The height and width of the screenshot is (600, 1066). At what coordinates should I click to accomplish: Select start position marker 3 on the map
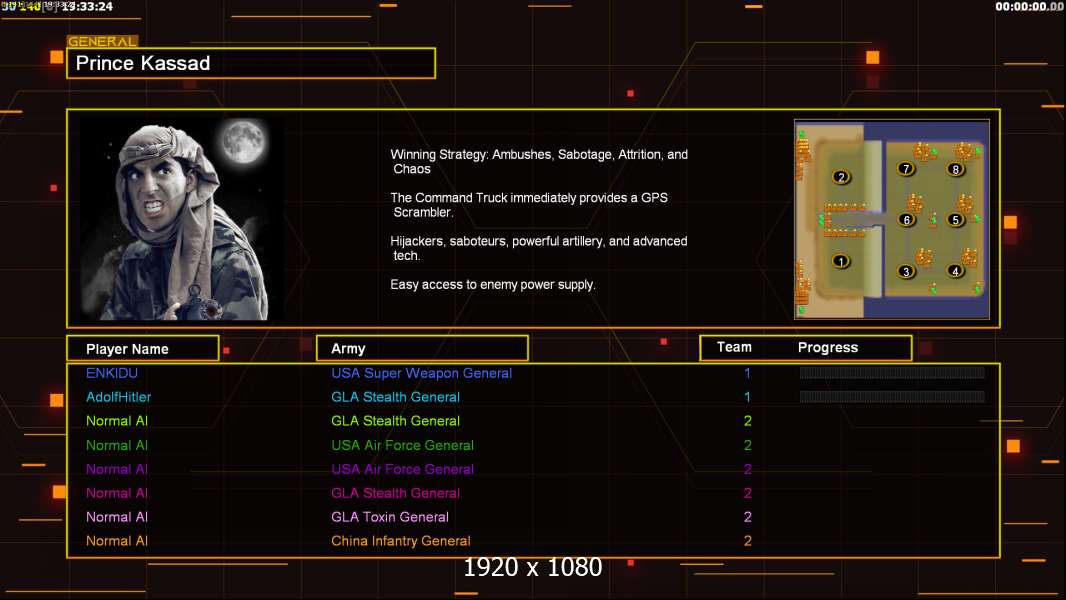(906, 271)
